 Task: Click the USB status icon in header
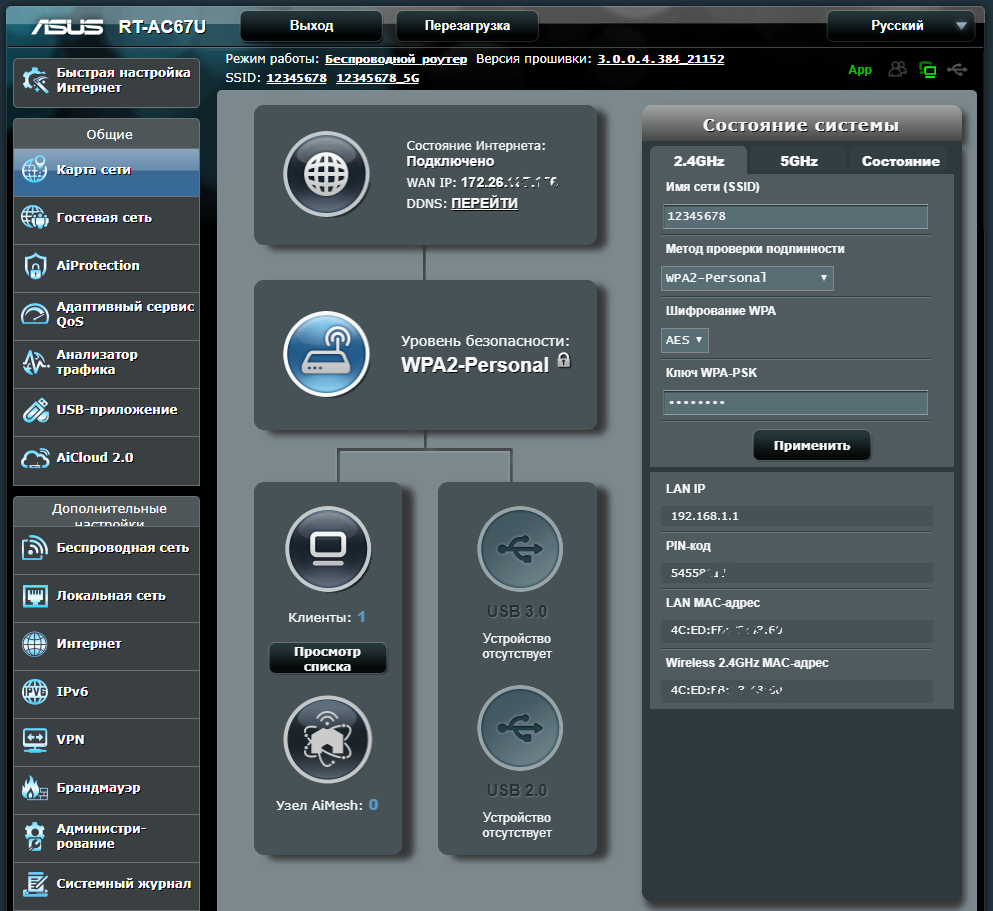957,69
